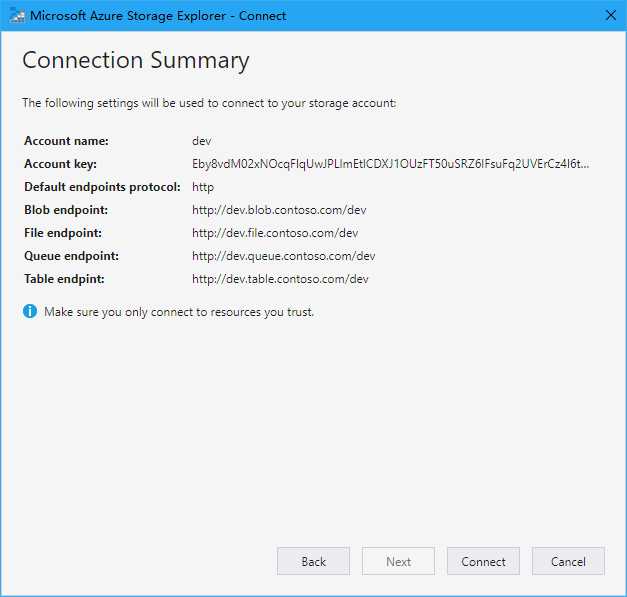The width and height of the screenshot is (627, 597).
Task: Click the File endpoint URL
Action: point(275,233)
